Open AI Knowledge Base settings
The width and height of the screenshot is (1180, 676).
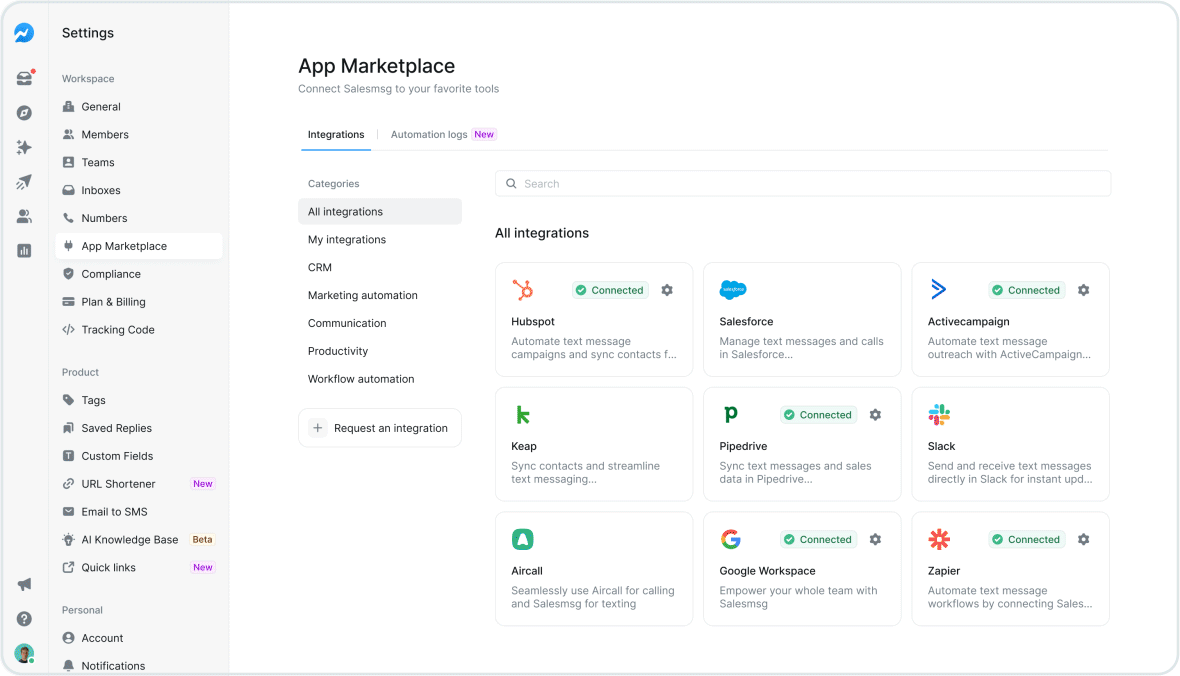138,540
